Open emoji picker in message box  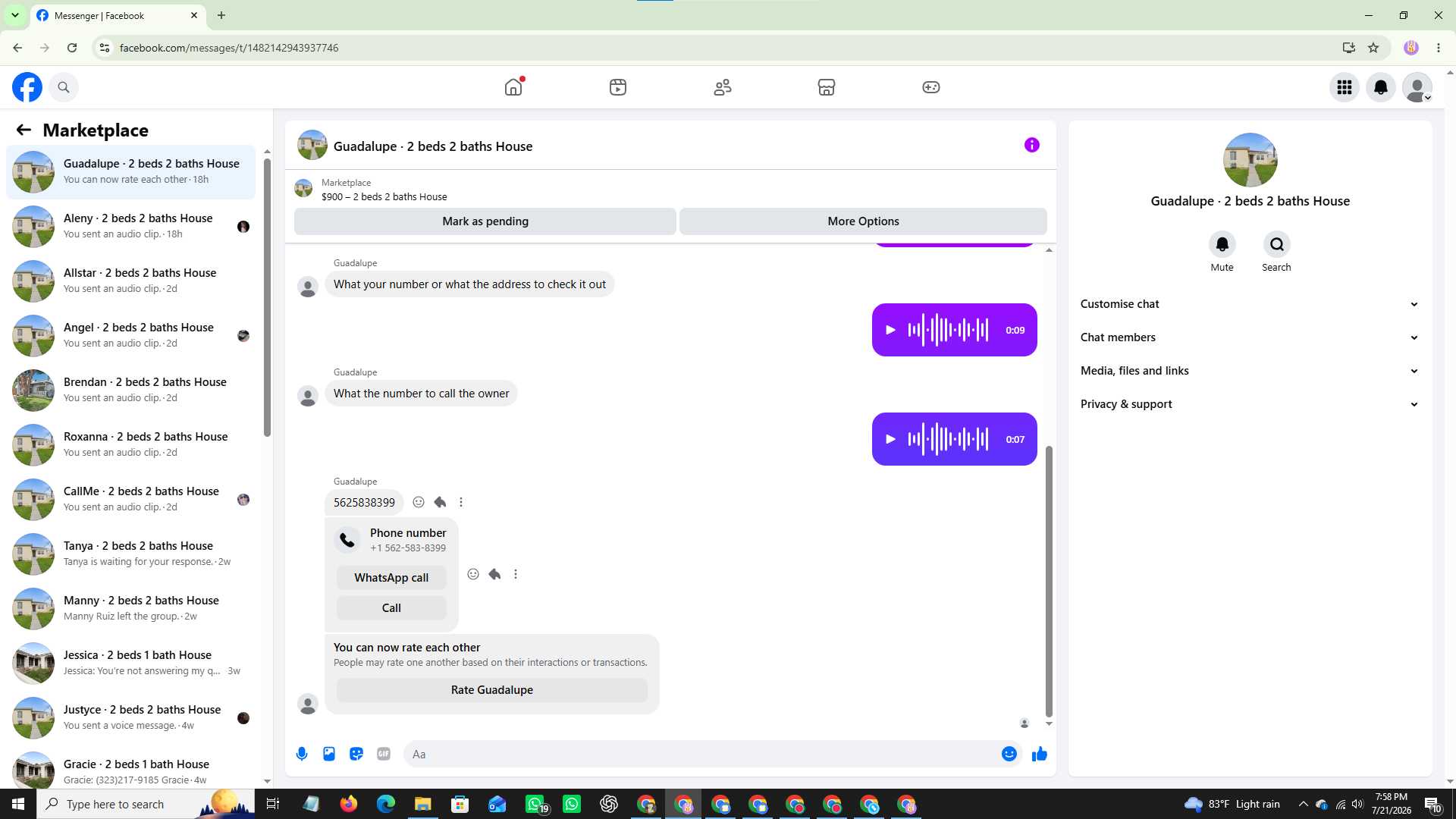(1009, 754)
